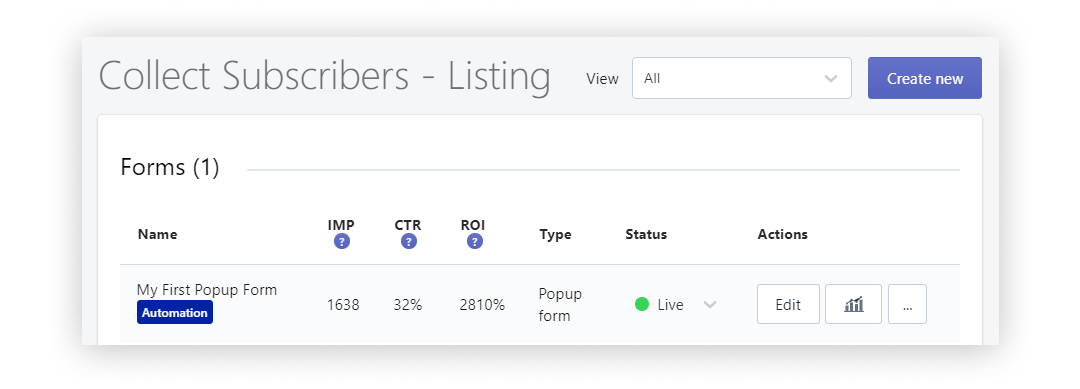Click the Forms (1) section heading
This screenshot has height=389, width=1080.
pyautogui.click(x=169, y=167)
